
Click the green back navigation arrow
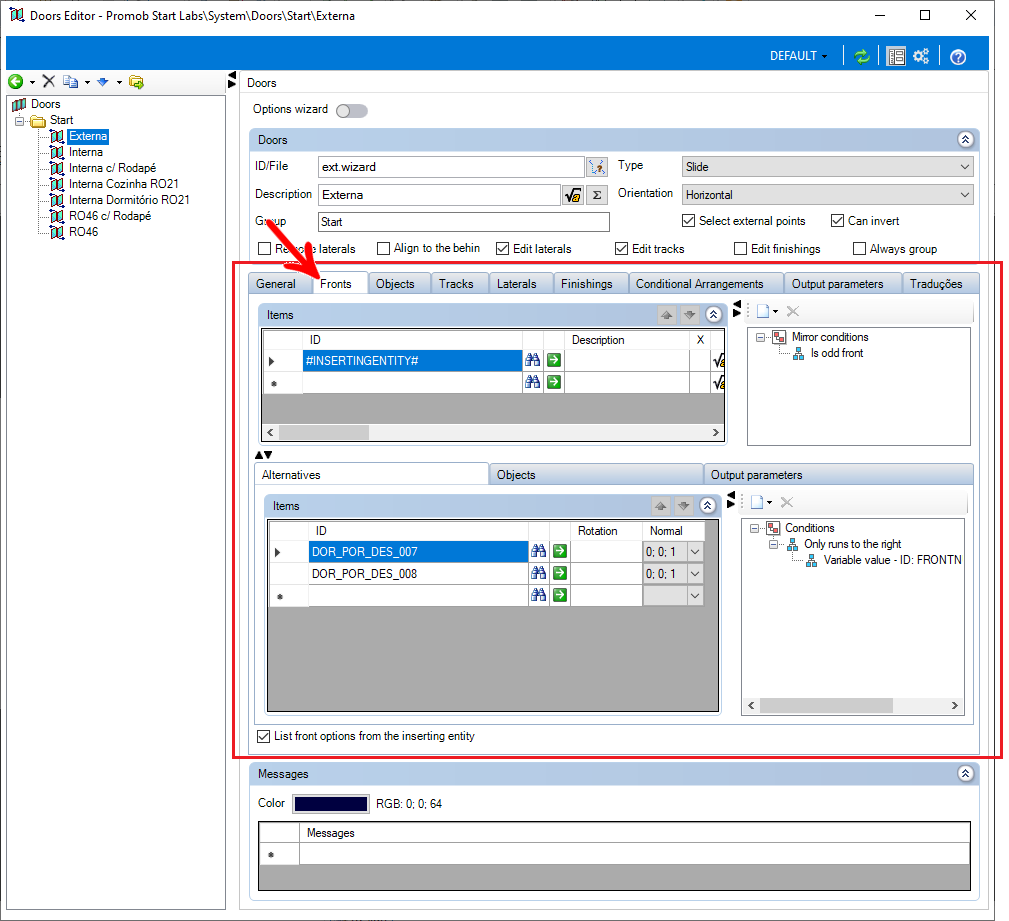(15, 82)
